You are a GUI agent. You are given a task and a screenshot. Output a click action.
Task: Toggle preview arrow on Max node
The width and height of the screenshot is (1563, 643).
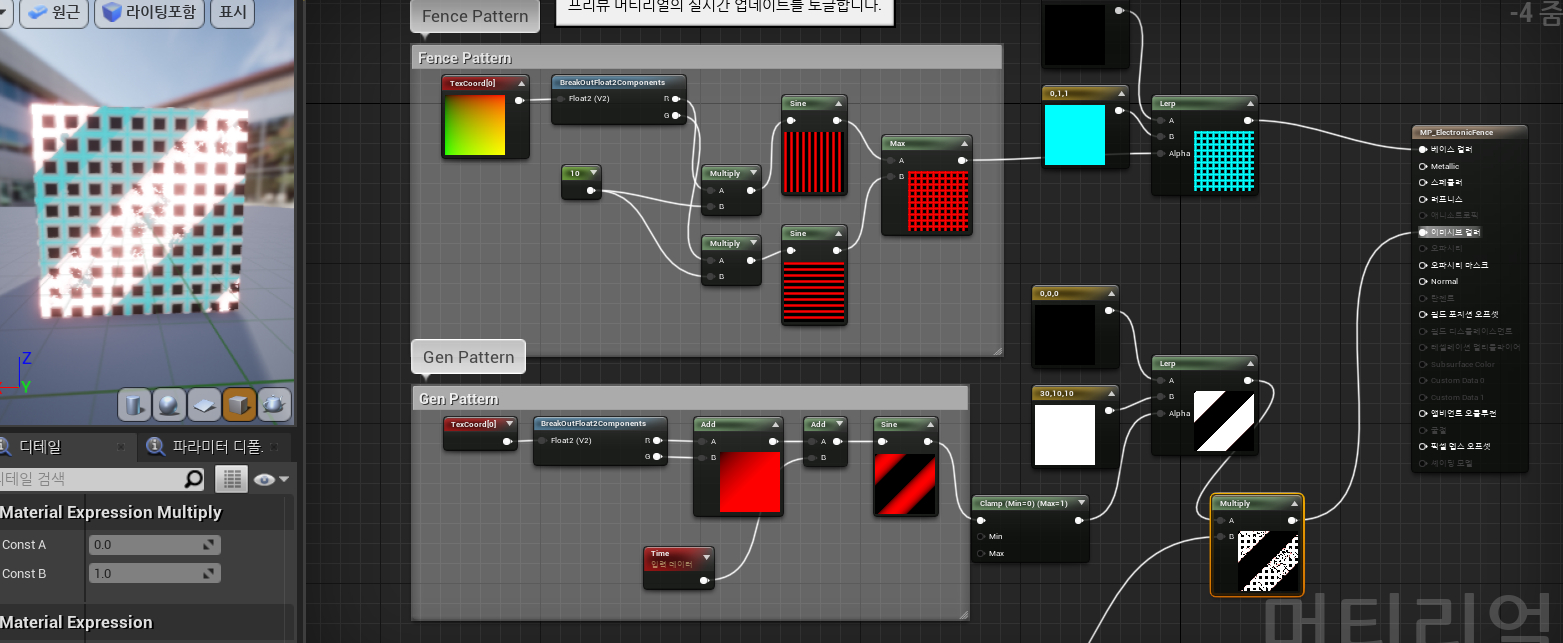click(963, 143)
